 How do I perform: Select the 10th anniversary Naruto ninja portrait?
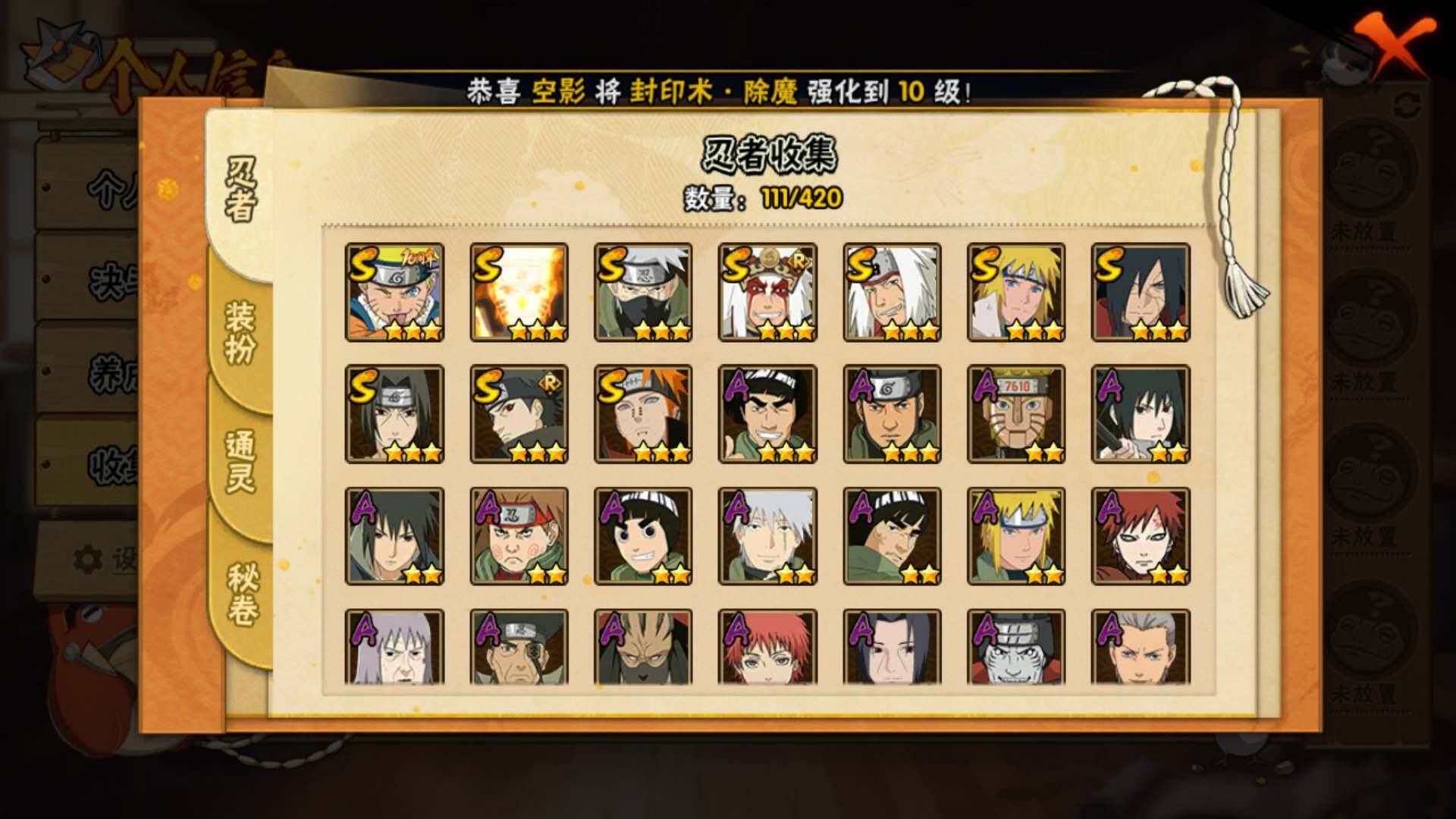click(394, 292)
